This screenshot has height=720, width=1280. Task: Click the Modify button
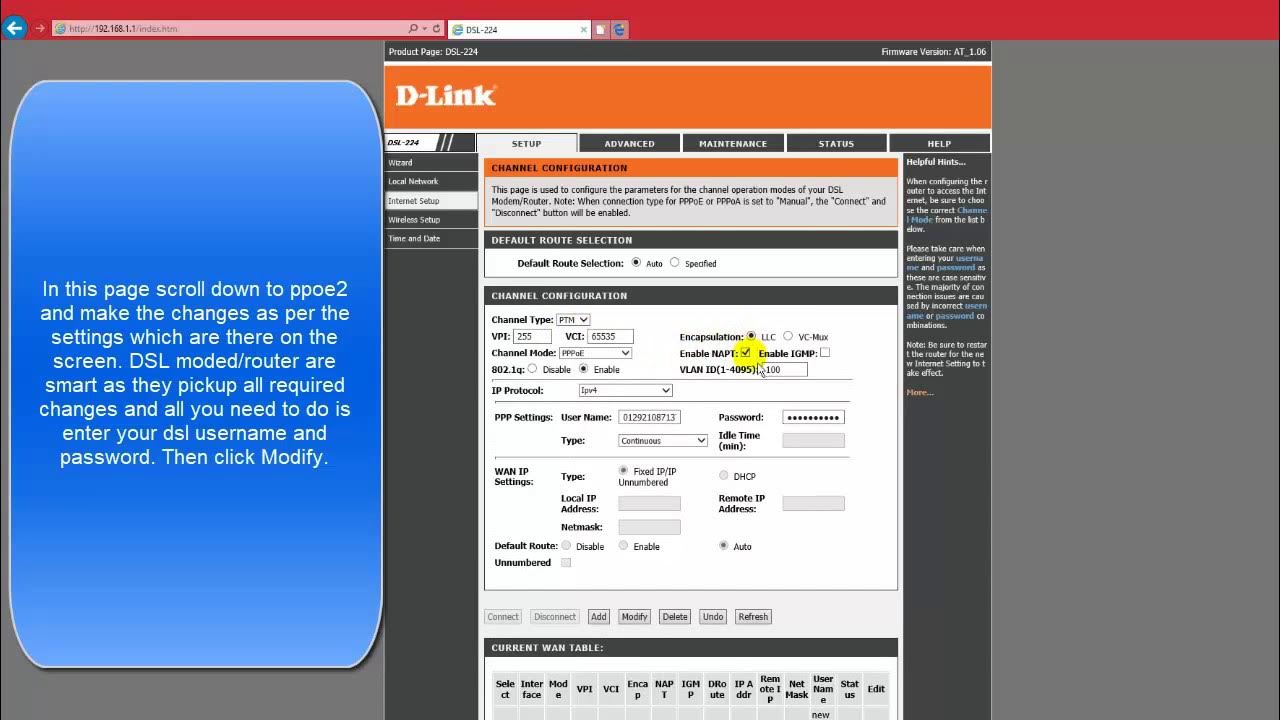pos(634,617)
